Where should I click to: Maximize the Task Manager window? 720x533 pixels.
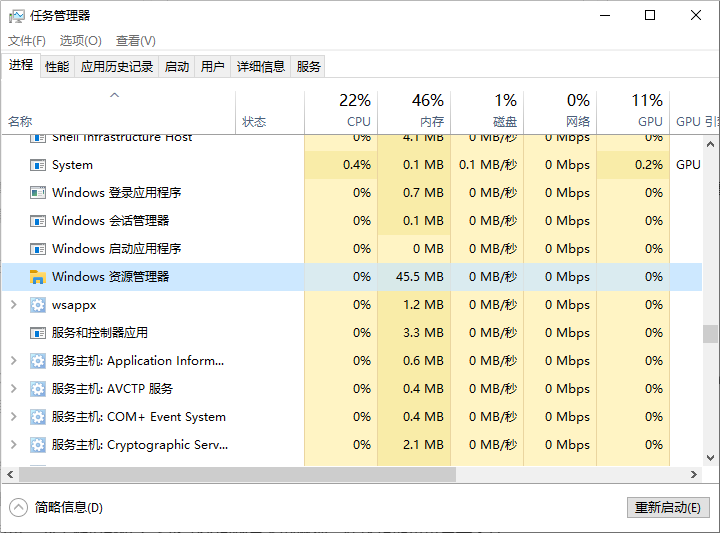click(x=650, y=16)
